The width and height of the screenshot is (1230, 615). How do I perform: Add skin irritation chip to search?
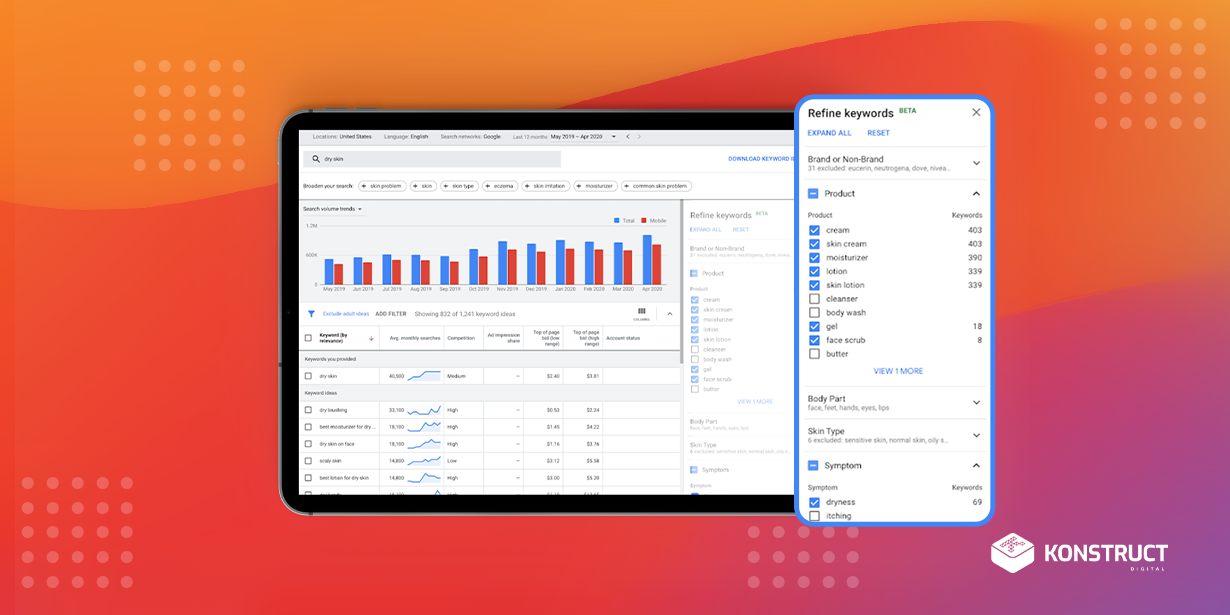click(545, 186)
